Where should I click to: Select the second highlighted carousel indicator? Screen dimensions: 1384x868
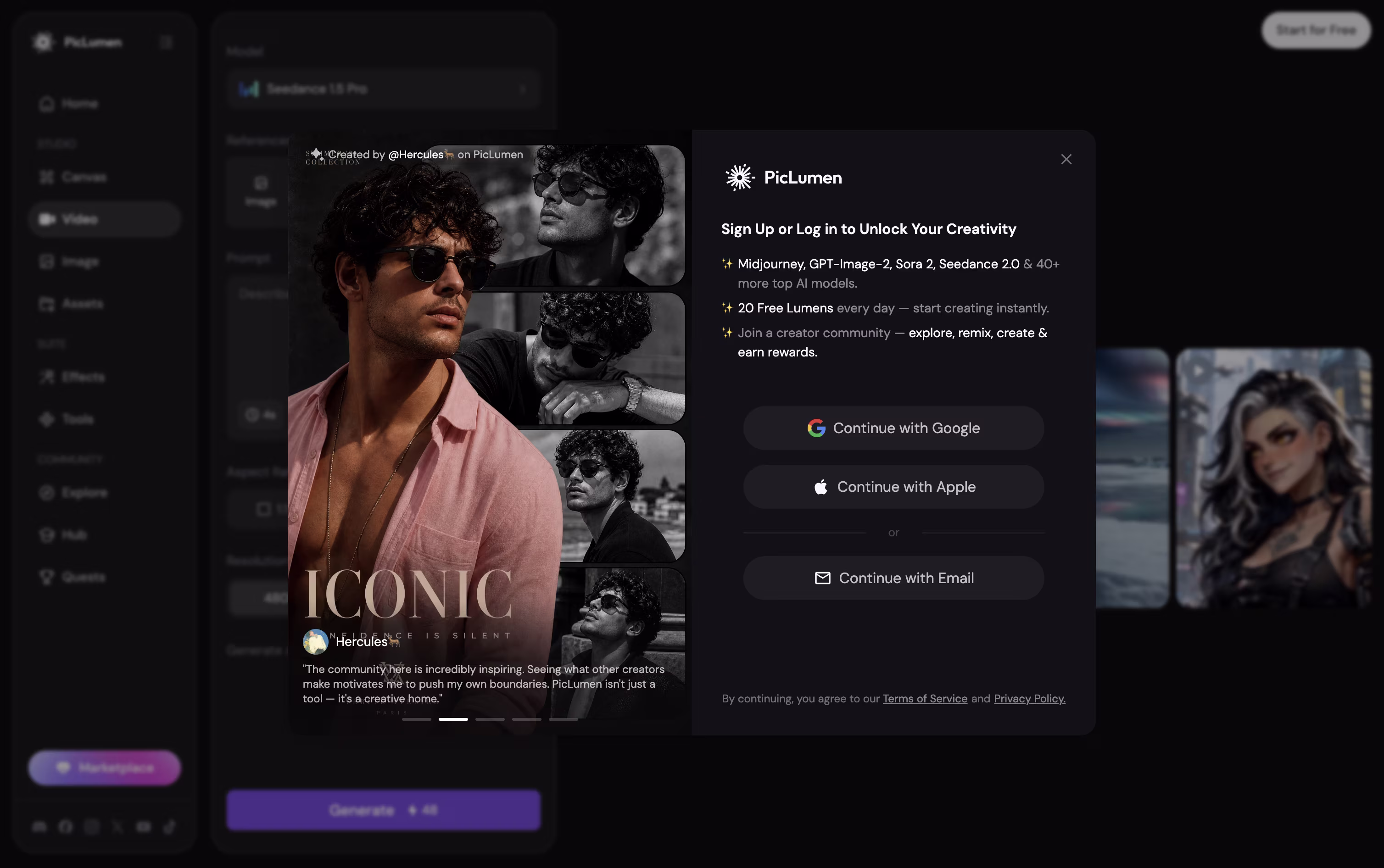click(x=453, y=719)
